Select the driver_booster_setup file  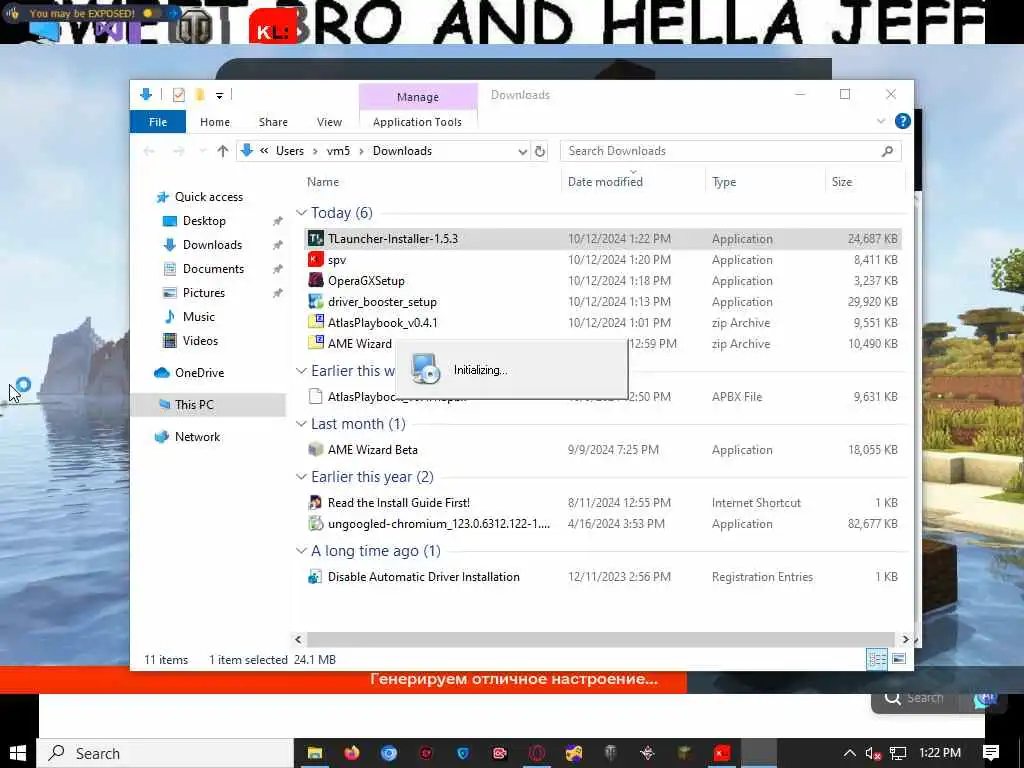pyautogui.click(x=603, y=302)
